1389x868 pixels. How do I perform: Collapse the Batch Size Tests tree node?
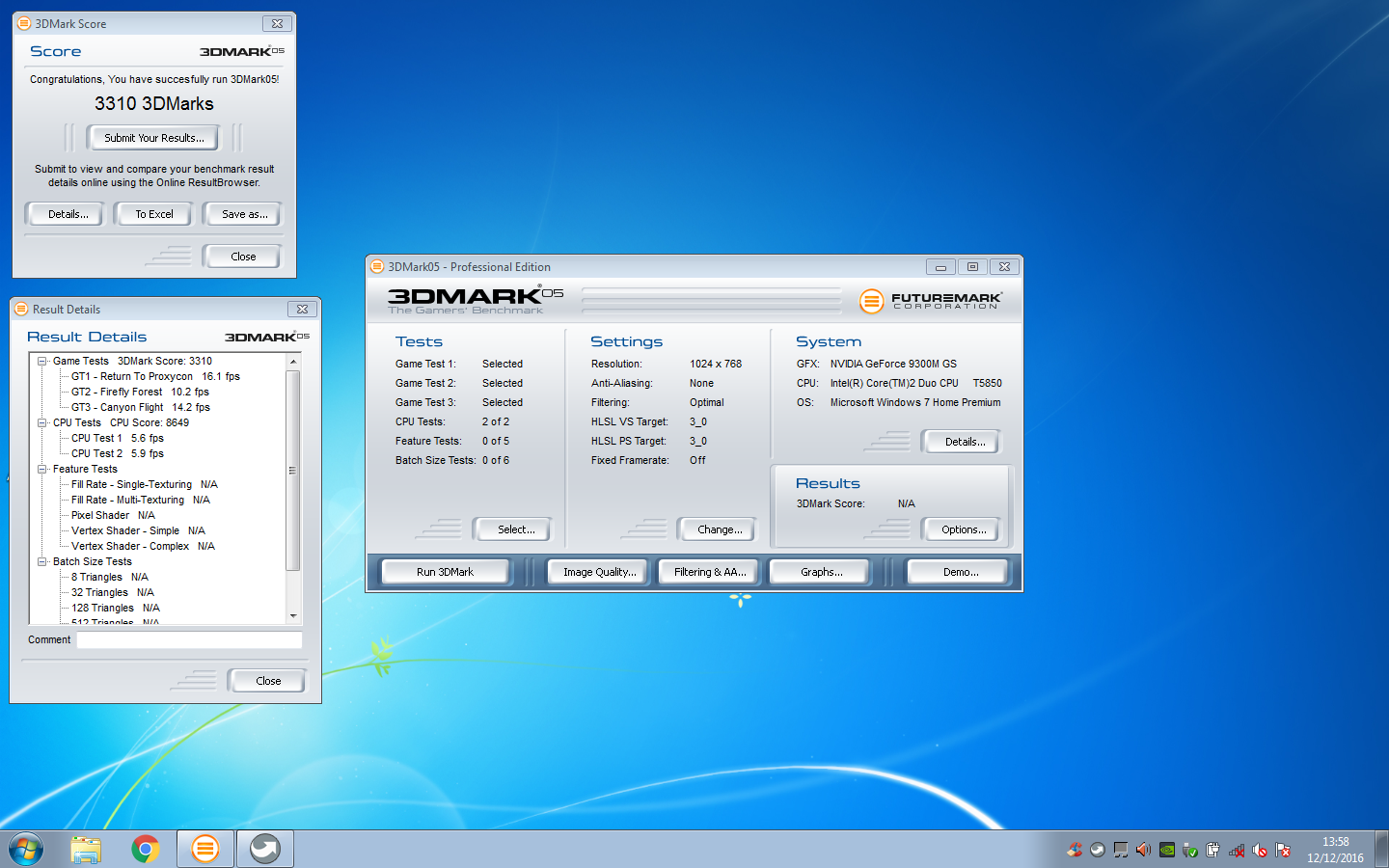[x=41, y=562]
